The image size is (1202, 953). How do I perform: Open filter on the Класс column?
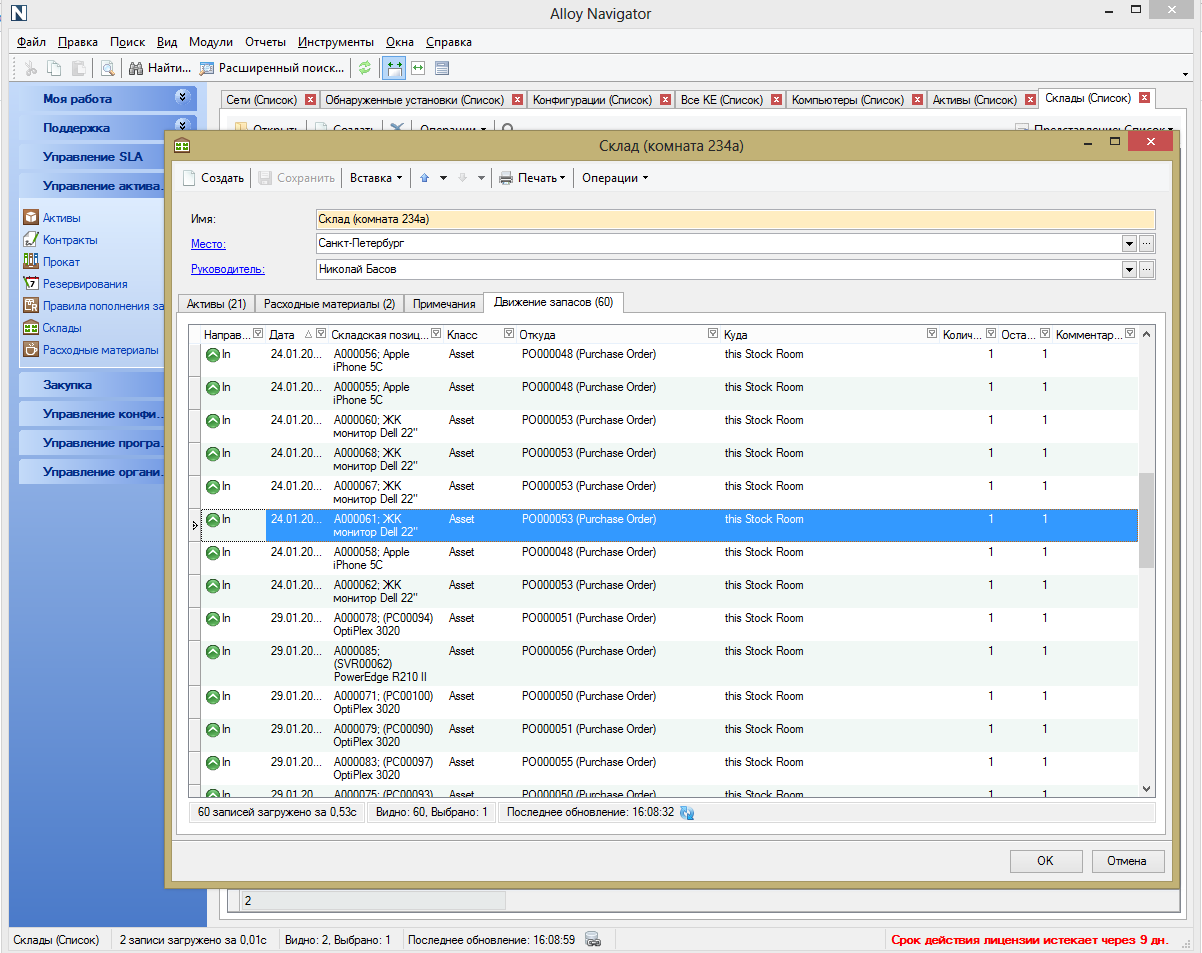pyautogui.click(x=509, y=334)
